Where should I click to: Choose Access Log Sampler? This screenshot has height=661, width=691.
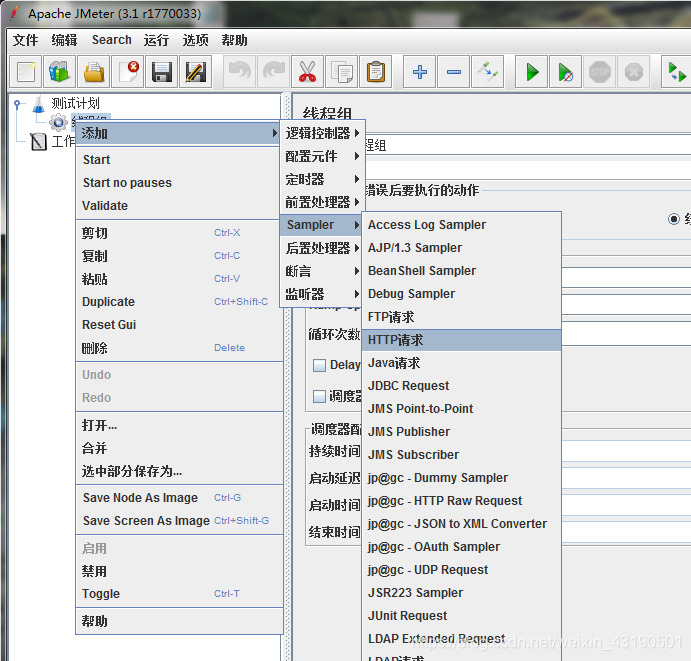[461, 225]
